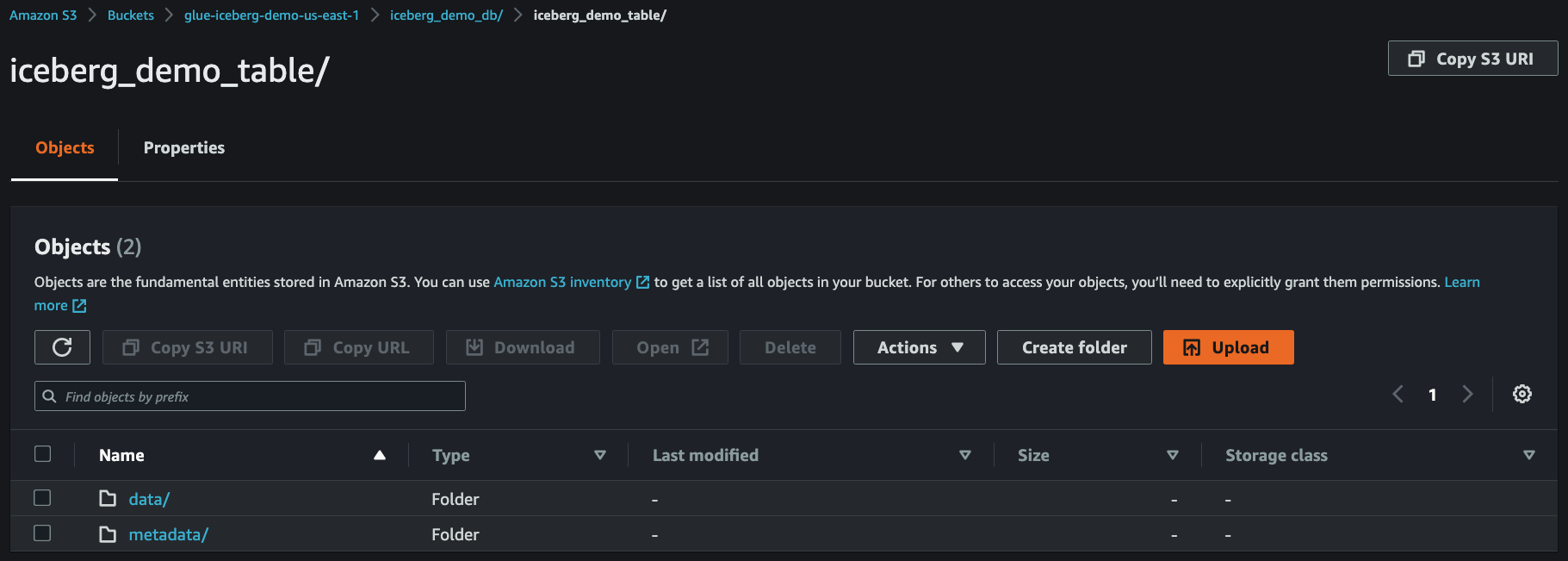
Task: Go to Amazon S3 breadcrumb
Action: (x=43, y=16)
